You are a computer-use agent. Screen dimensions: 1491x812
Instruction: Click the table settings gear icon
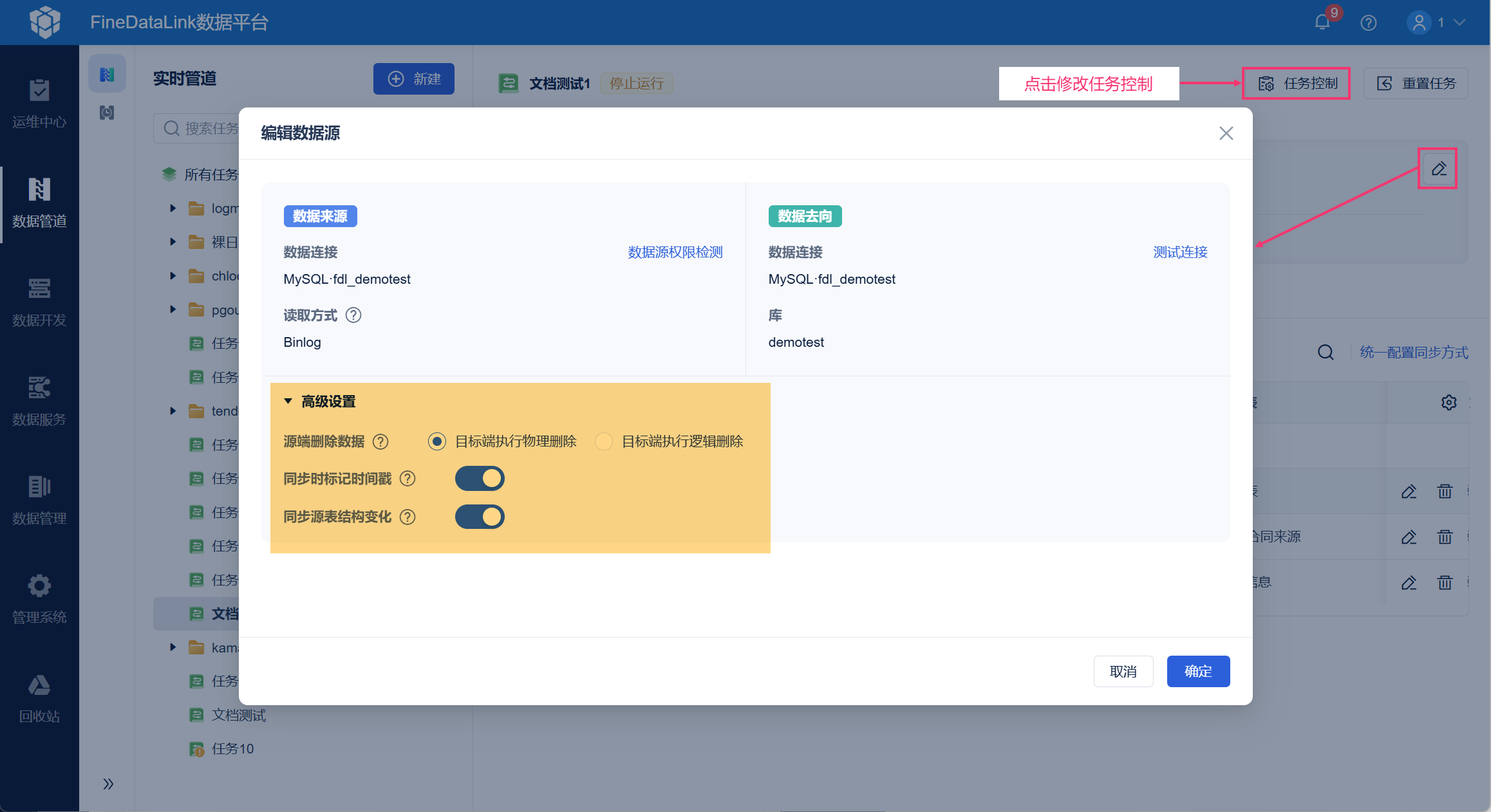[x=1449, y=403]
